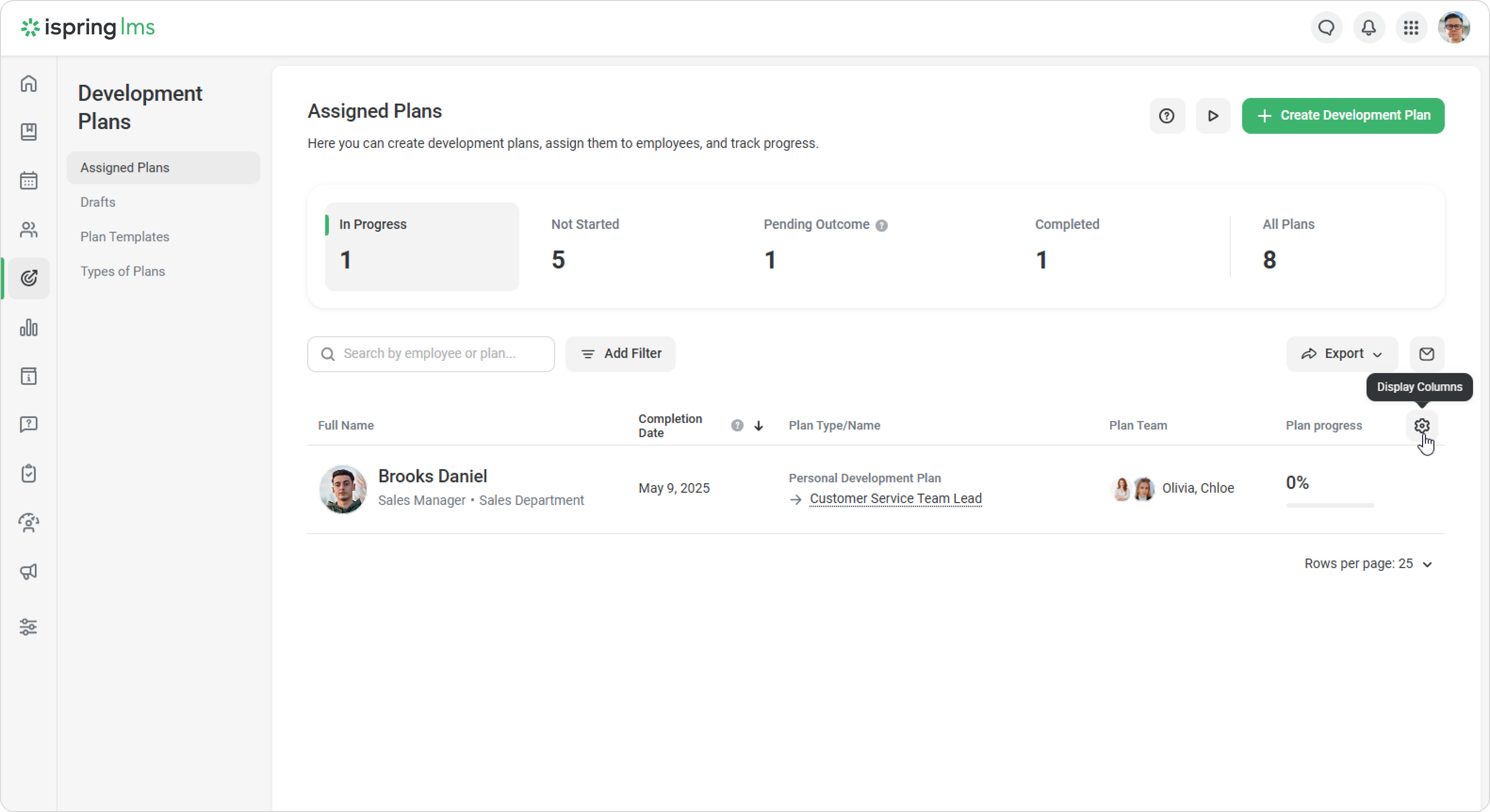
Task: Expand the Export dropdown
Action: pyautogui.click(x=1342, y=354)
